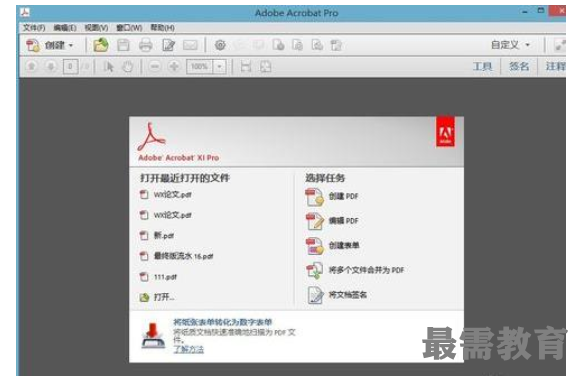Open recent file 111.pdf
Image resolution: width=574 pixels, height=383 pixels.
pyautogui.click(x=158, y=276)
